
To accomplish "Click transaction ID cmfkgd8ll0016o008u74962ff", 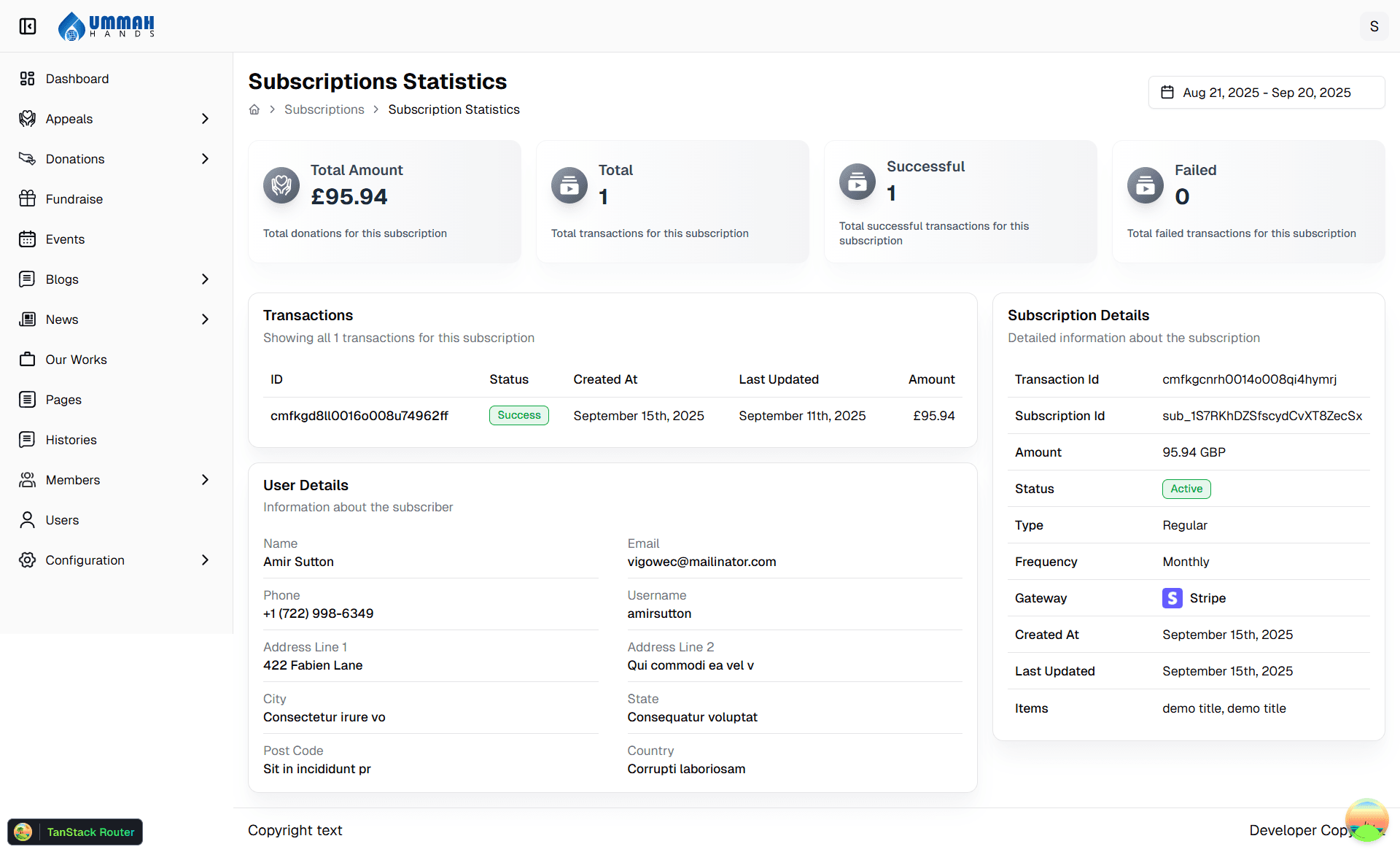I will tap(359, 416).
